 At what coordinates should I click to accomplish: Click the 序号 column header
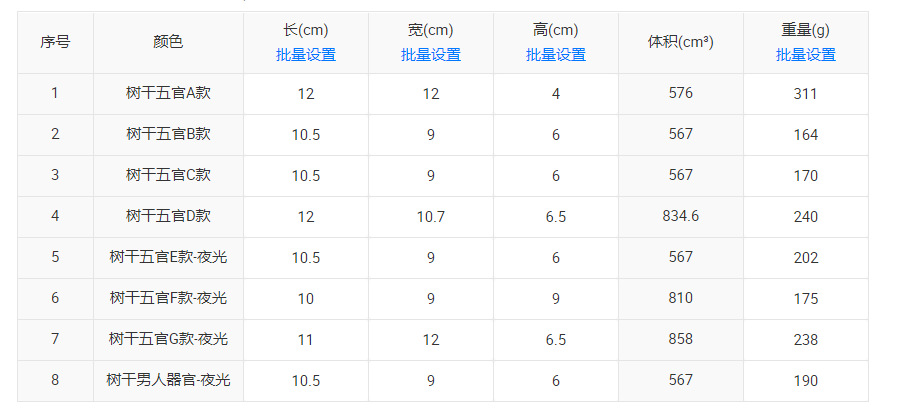click(x=55, y=42)
